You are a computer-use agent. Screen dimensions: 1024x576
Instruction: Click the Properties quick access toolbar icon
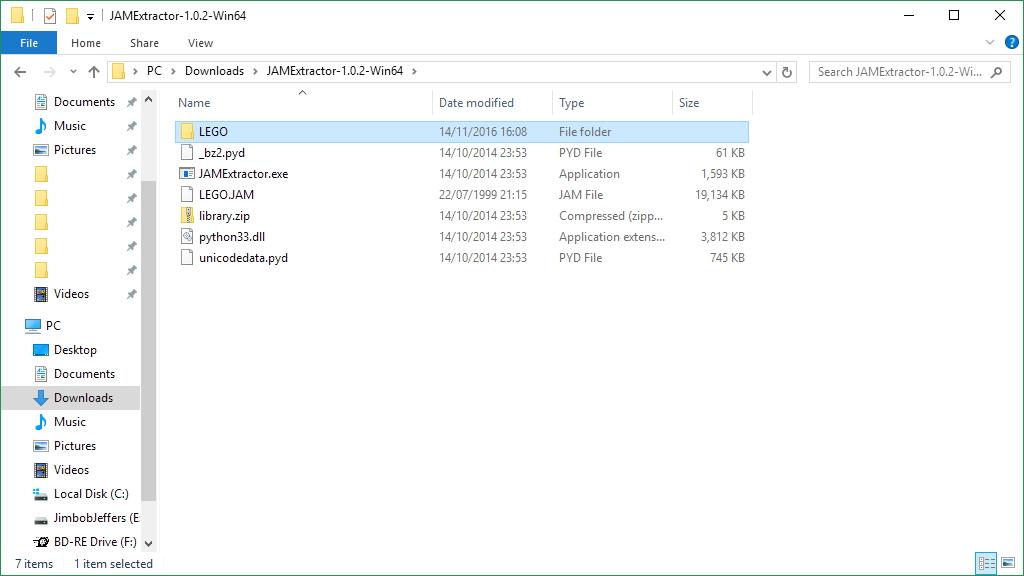tap(50, 16)
